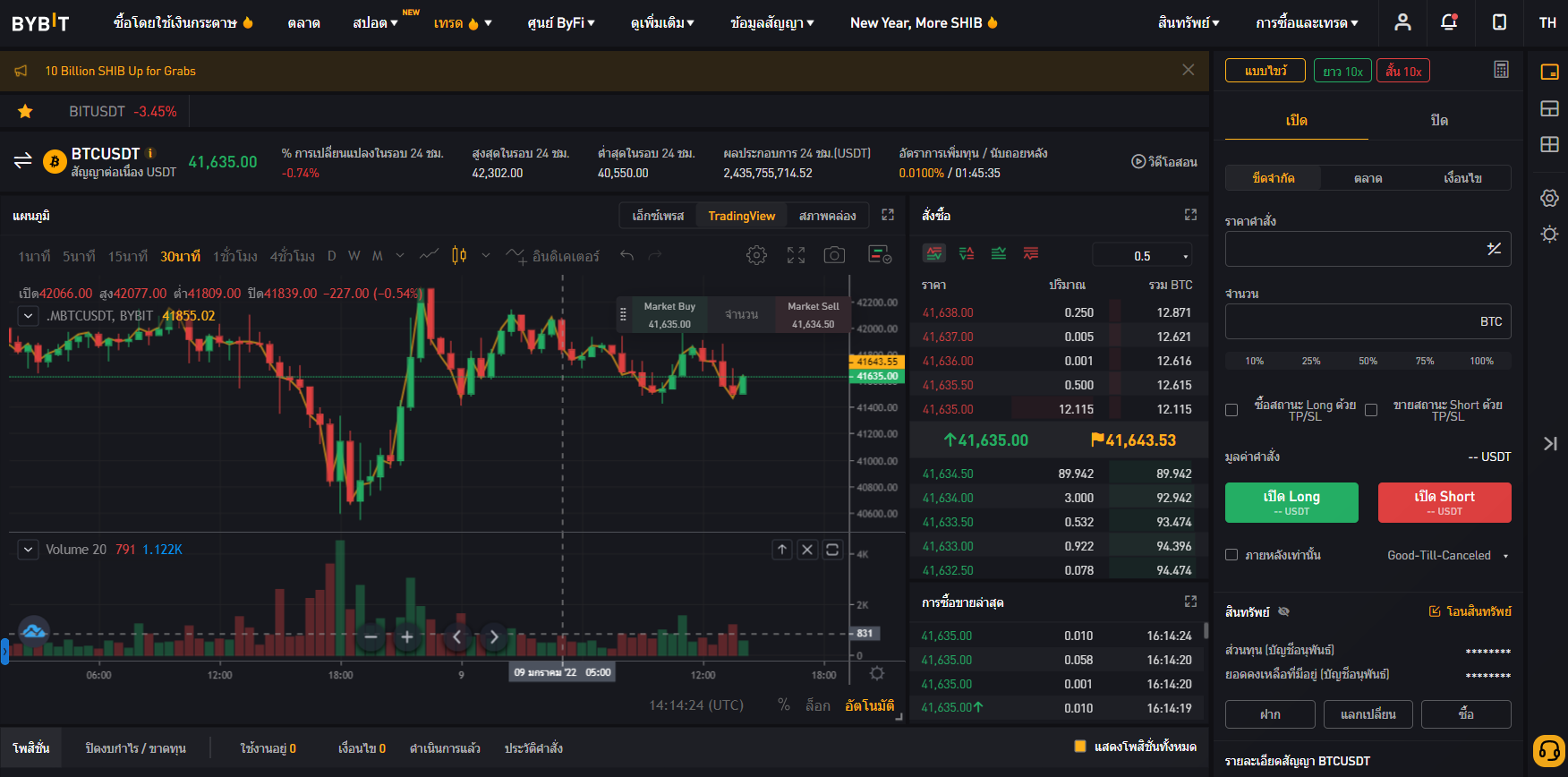Screen dimensions: 1568x777
Task: Collapse the MBTCUSDT legend expander
Action: [29, 316]
